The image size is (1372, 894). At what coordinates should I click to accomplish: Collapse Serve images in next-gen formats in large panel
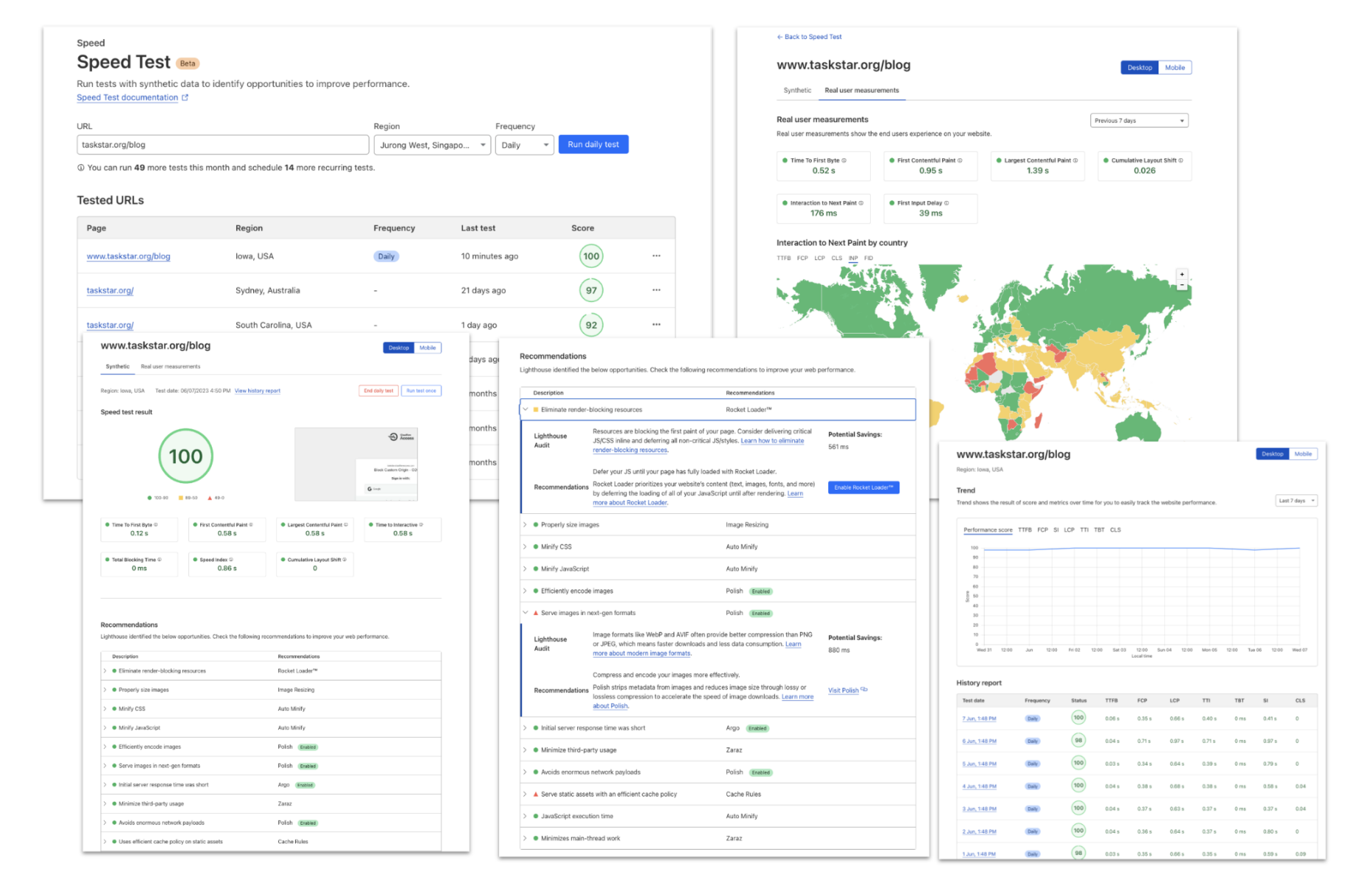526,613
